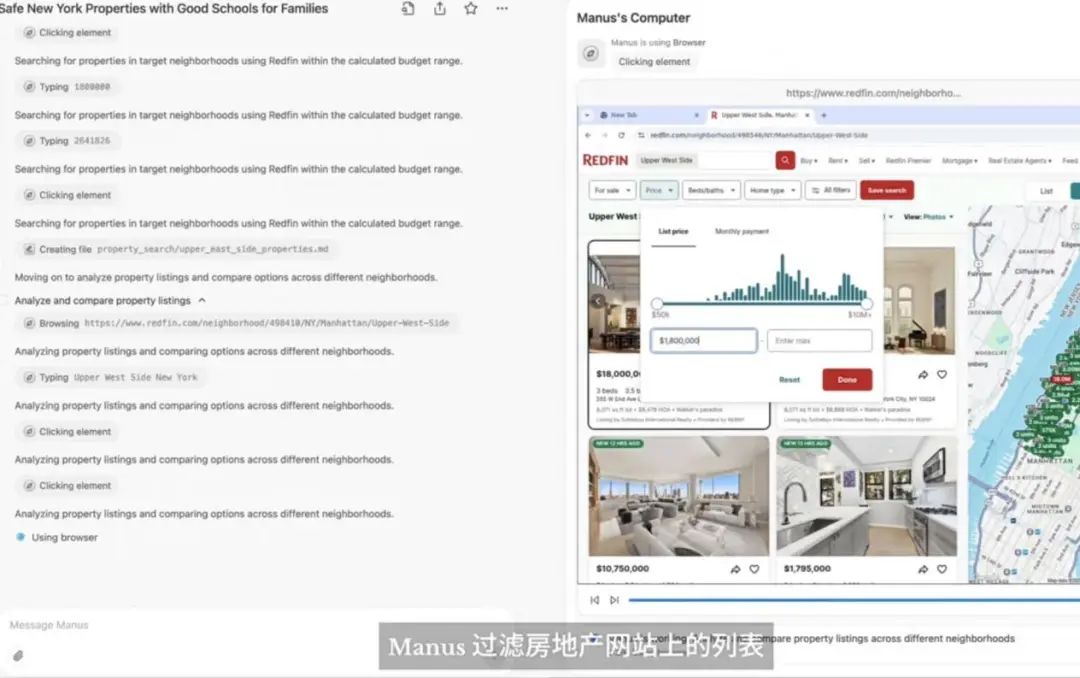This screenshot has width=1080, height=678.
Task: Favorite the $10,750,000 listing
Action: (x=754, y=569)
